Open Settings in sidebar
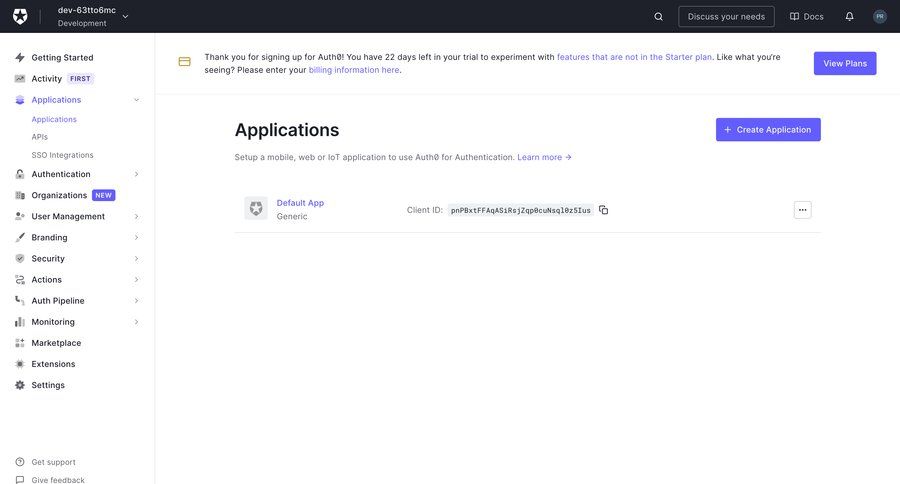 (48, 385)
